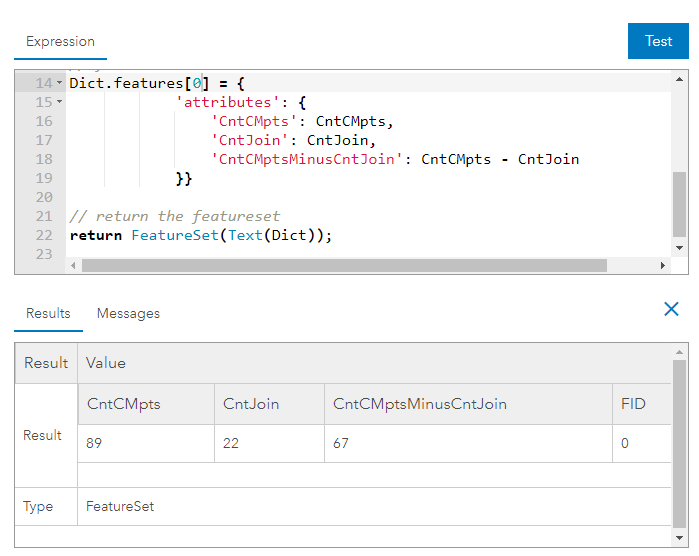699x556 pixels.
Task: Place cursor on the return FeatureSet line
Action: (200, 235)
